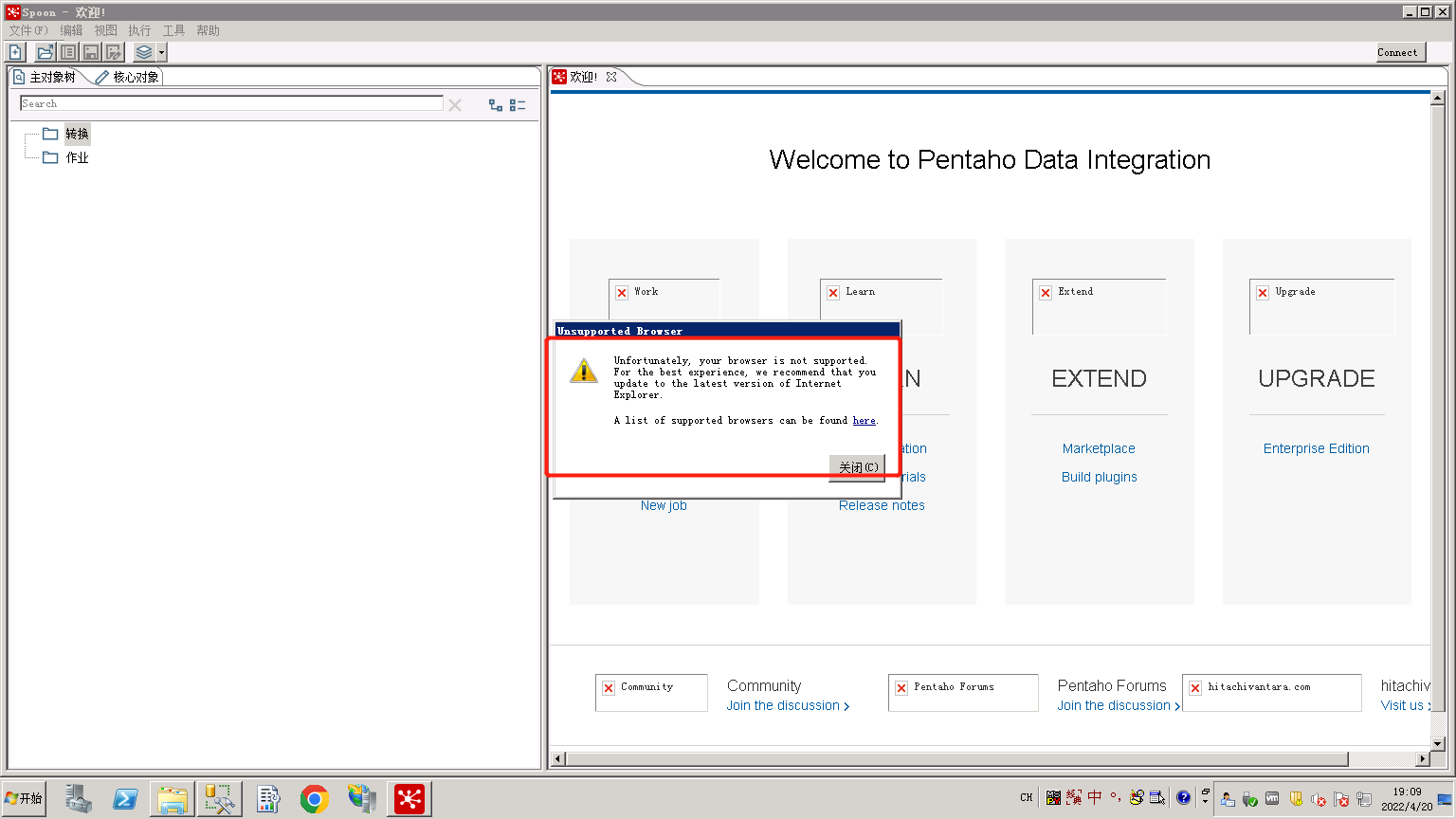Click the Open file toolbar icon
Image resolution: width=1456 pixels, height=819 pixels.
pos(45,52)
